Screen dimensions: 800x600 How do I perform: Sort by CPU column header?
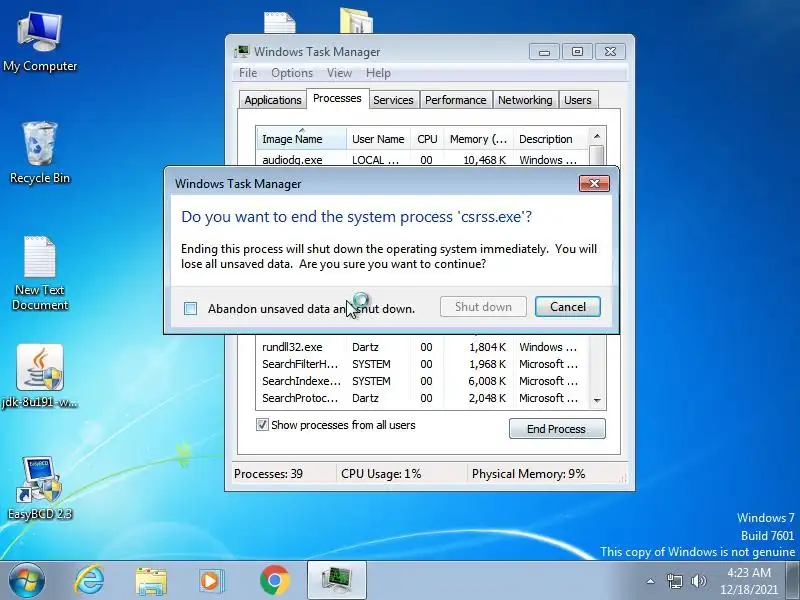point(427,139)
